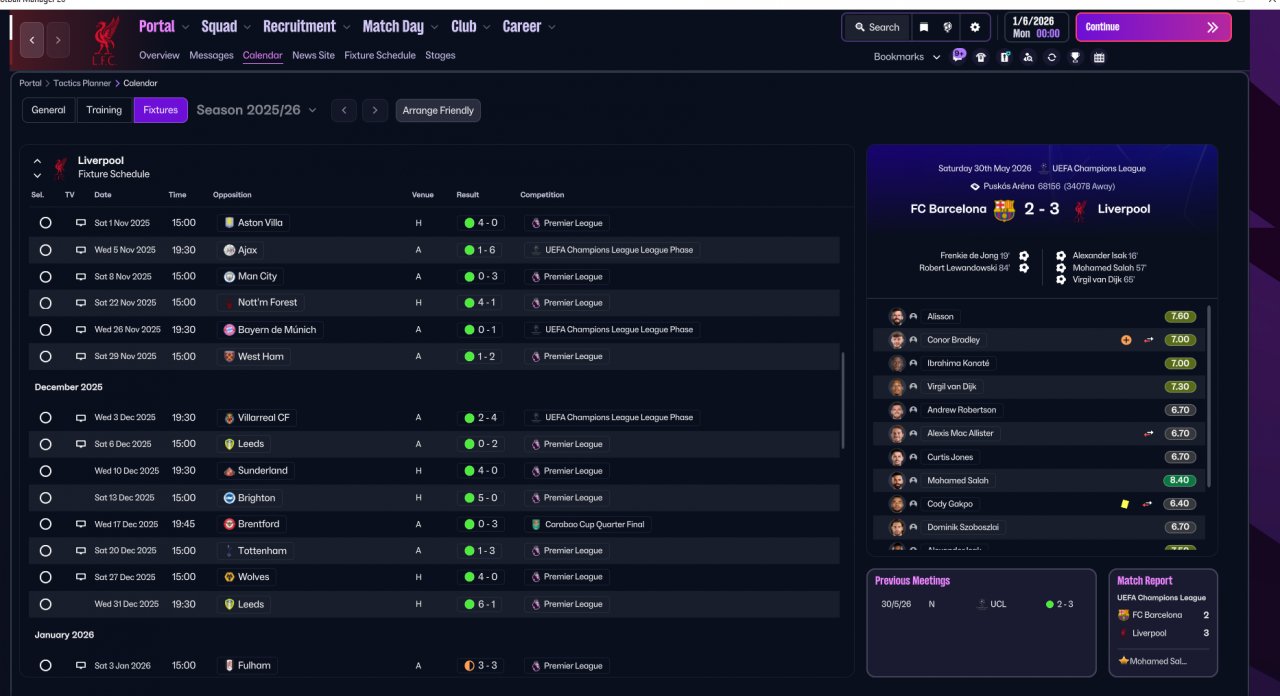Select the Man City fixture radio button
Screen dimensions: 1280x696
pos(45,276)
